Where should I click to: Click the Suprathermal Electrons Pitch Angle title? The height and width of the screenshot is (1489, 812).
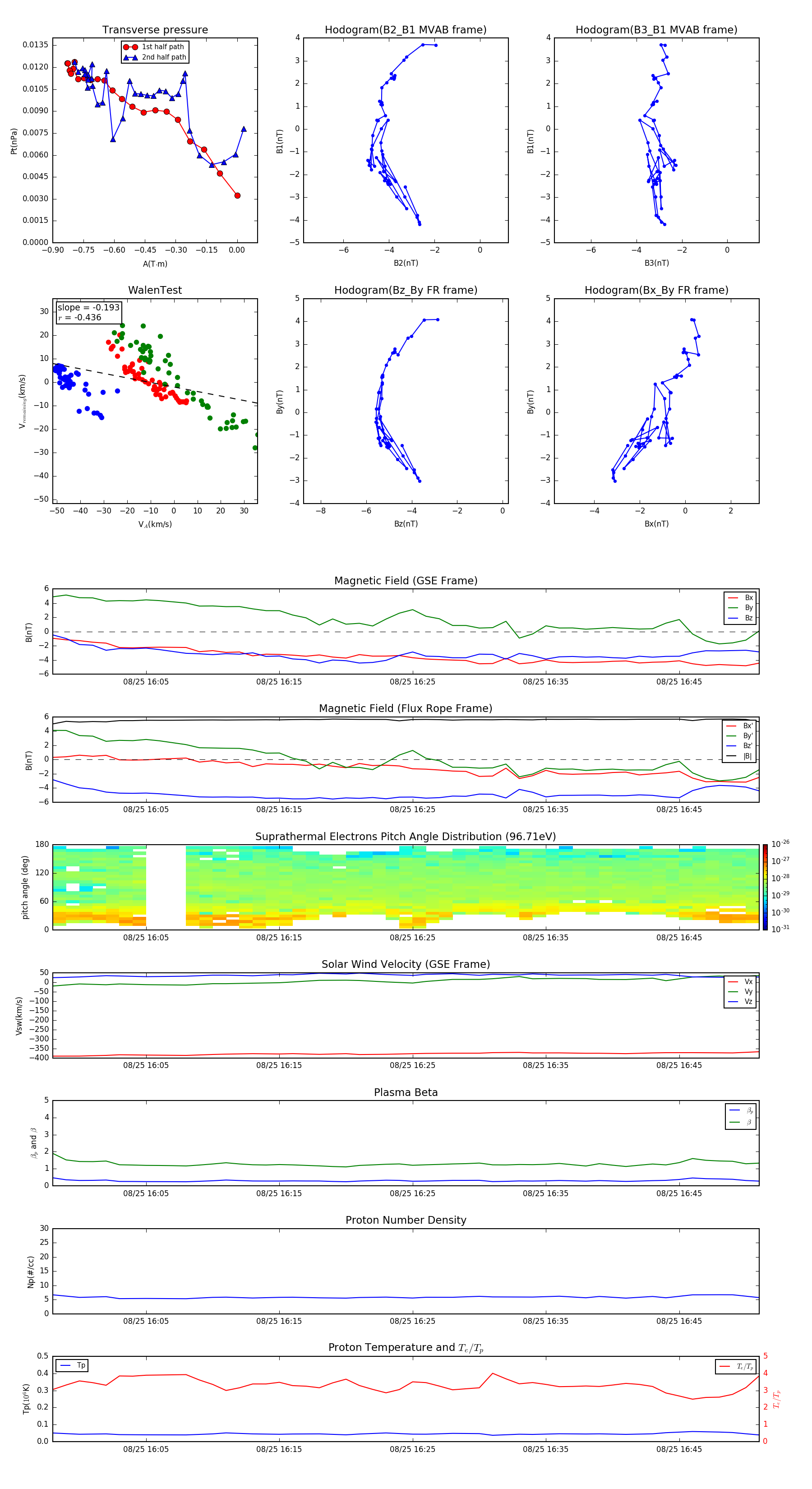tap(406, 837)
